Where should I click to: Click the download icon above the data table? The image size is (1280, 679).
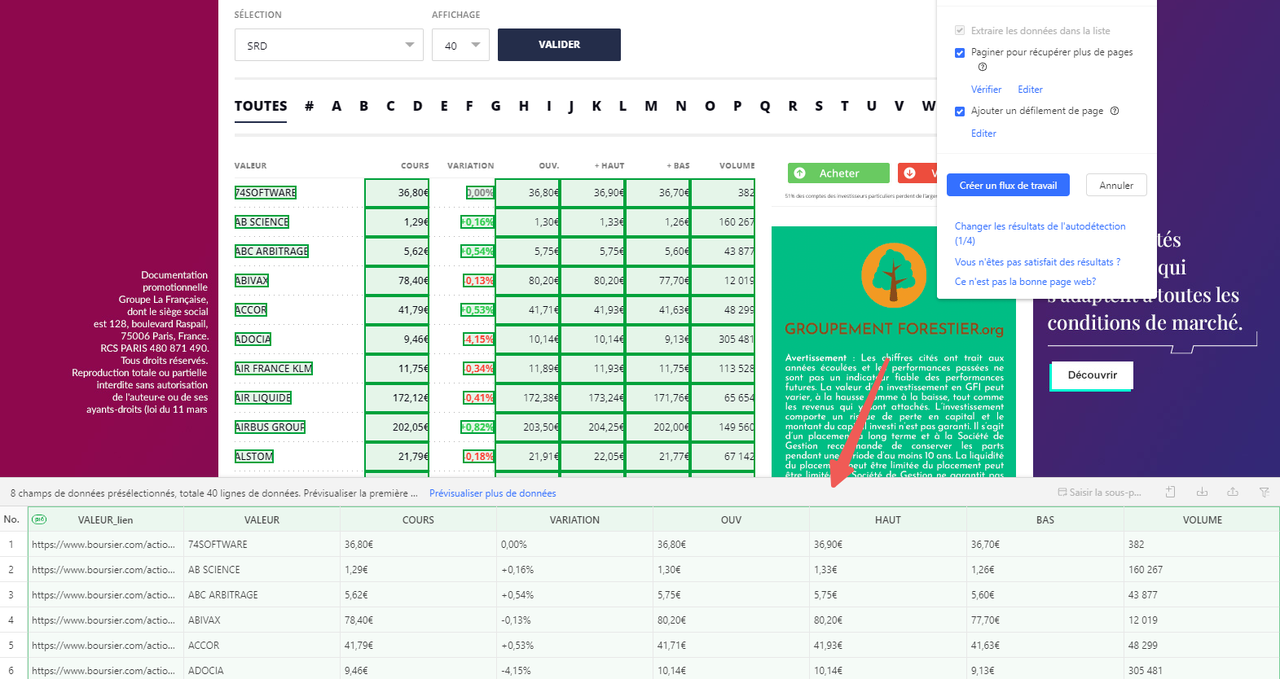tap(1202, 493)
